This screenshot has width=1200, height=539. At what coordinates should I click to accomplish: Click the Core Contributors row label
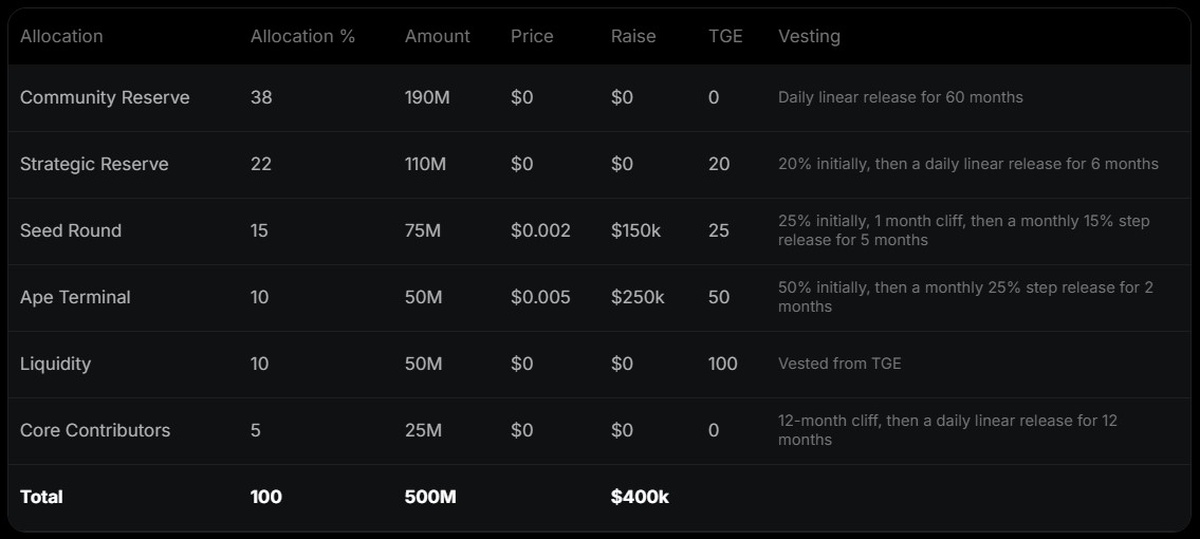pos(95,431)
